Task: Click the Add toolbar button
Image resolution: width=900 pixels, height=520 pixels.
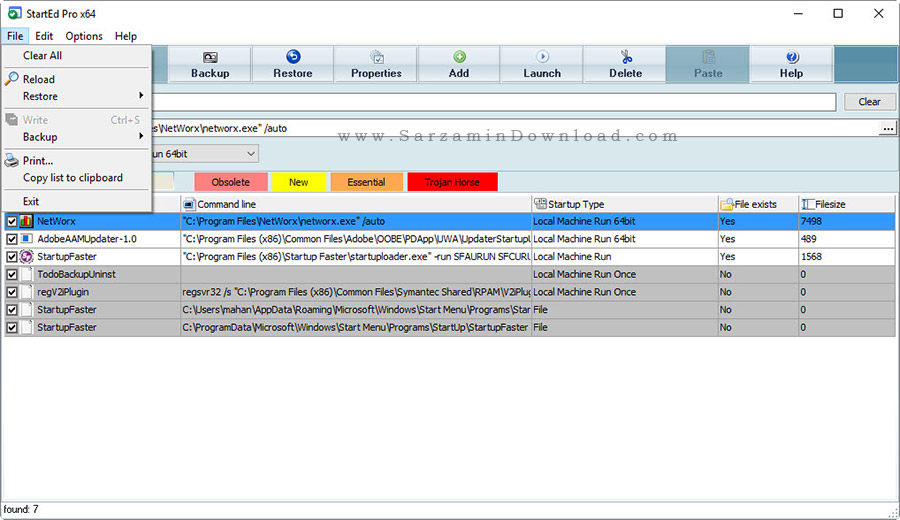Action: pos(459,65)
